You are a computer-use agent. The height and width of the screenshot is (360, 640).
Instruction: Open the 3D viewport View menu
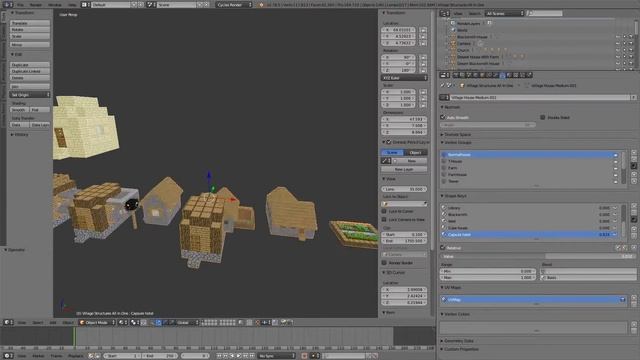[x=22, y=322]
